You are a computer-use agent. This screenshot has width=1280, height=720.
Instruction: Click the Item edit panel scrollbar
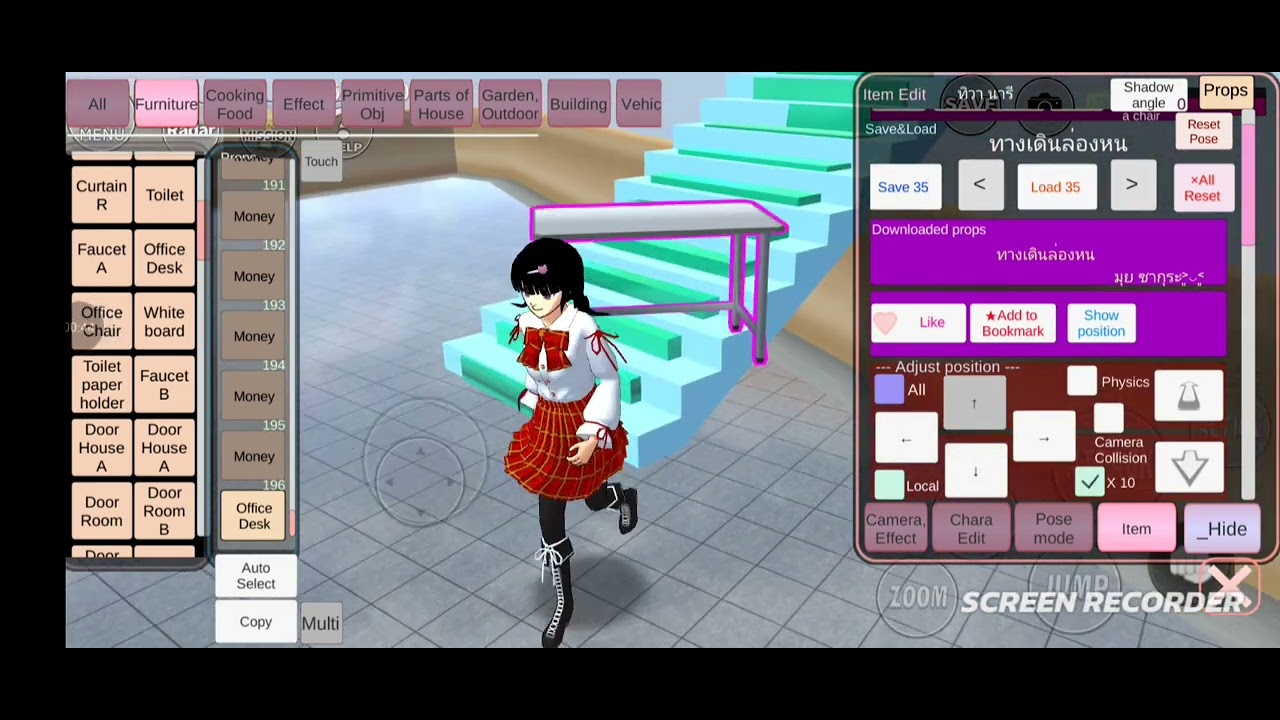tap(1248, 310)
